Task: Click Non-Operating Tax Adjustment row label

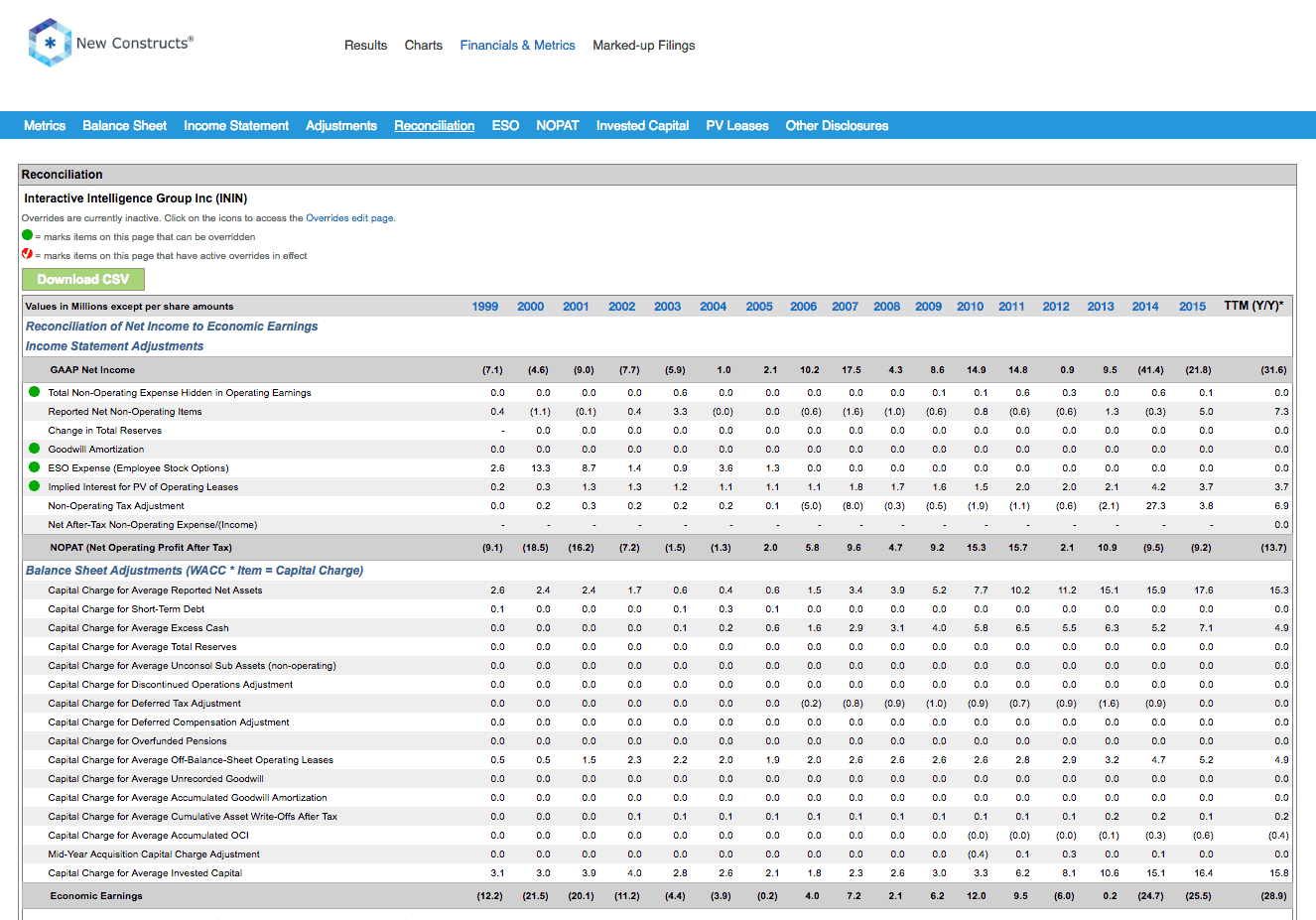Action: click(x=116, y=506)
